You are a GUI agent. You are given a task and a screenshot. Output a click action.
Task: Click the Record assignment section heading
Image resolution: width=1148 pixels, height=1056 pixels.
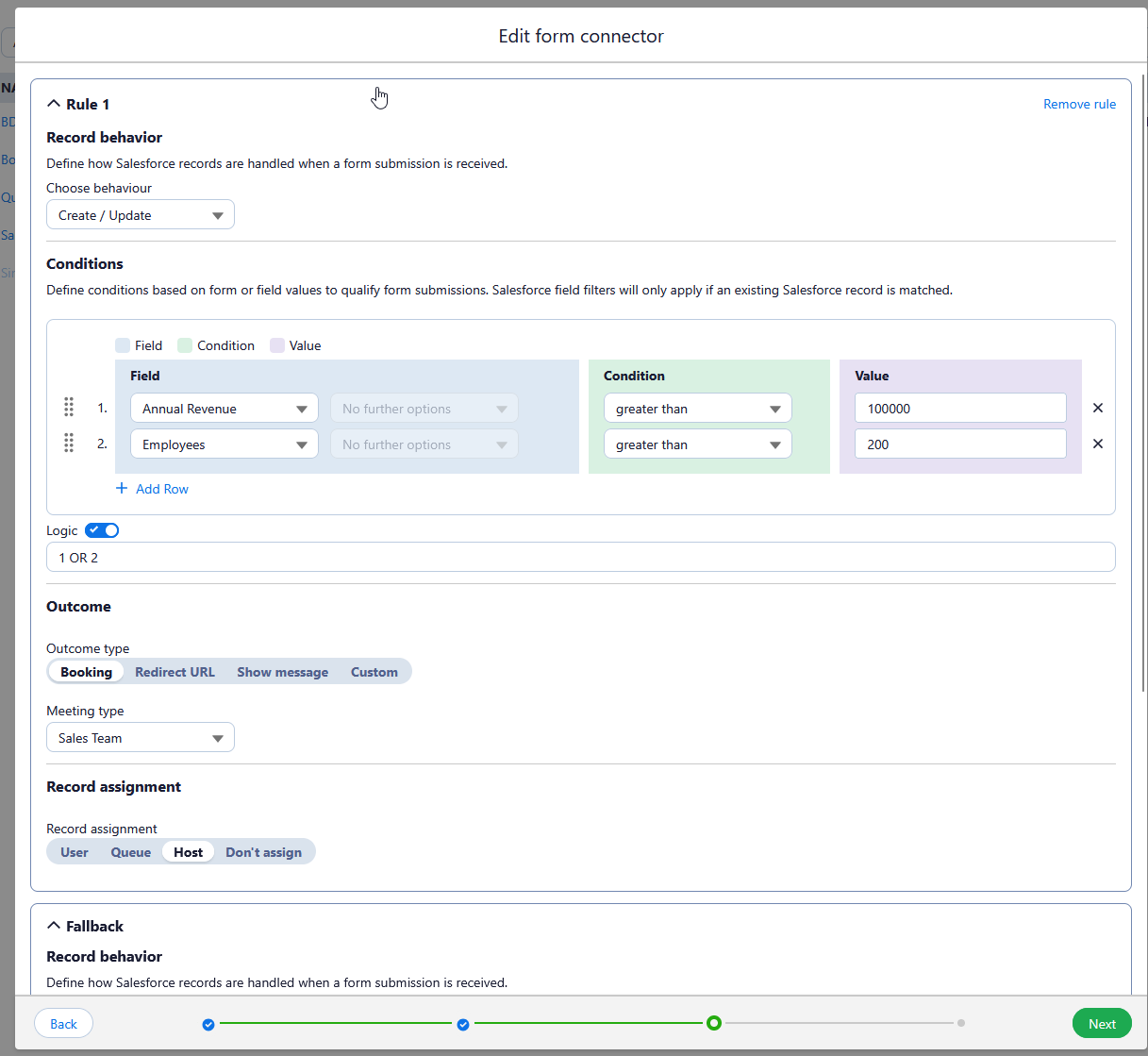(113, 786)
